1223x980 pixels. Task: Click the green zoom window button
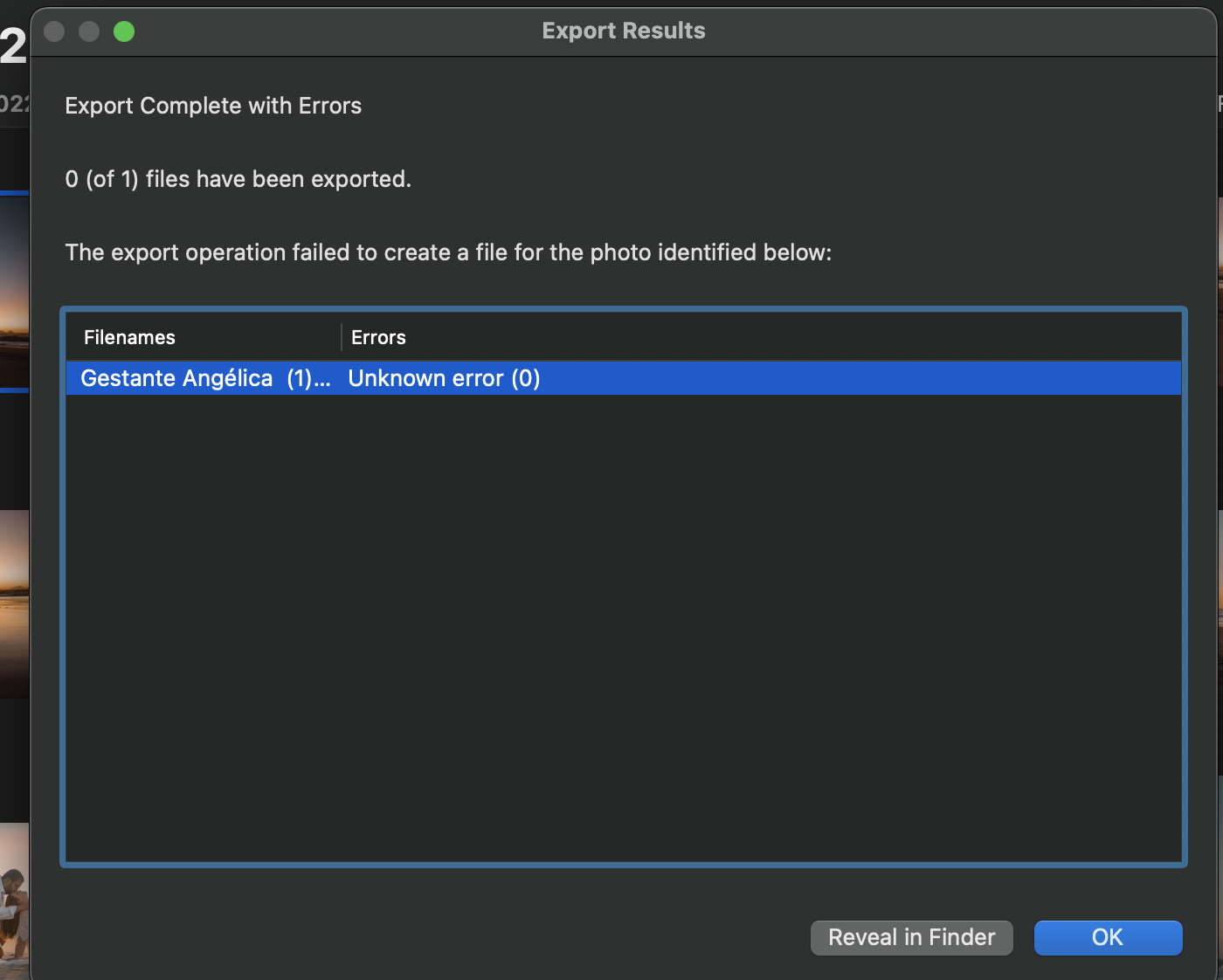tap(124, 31)
